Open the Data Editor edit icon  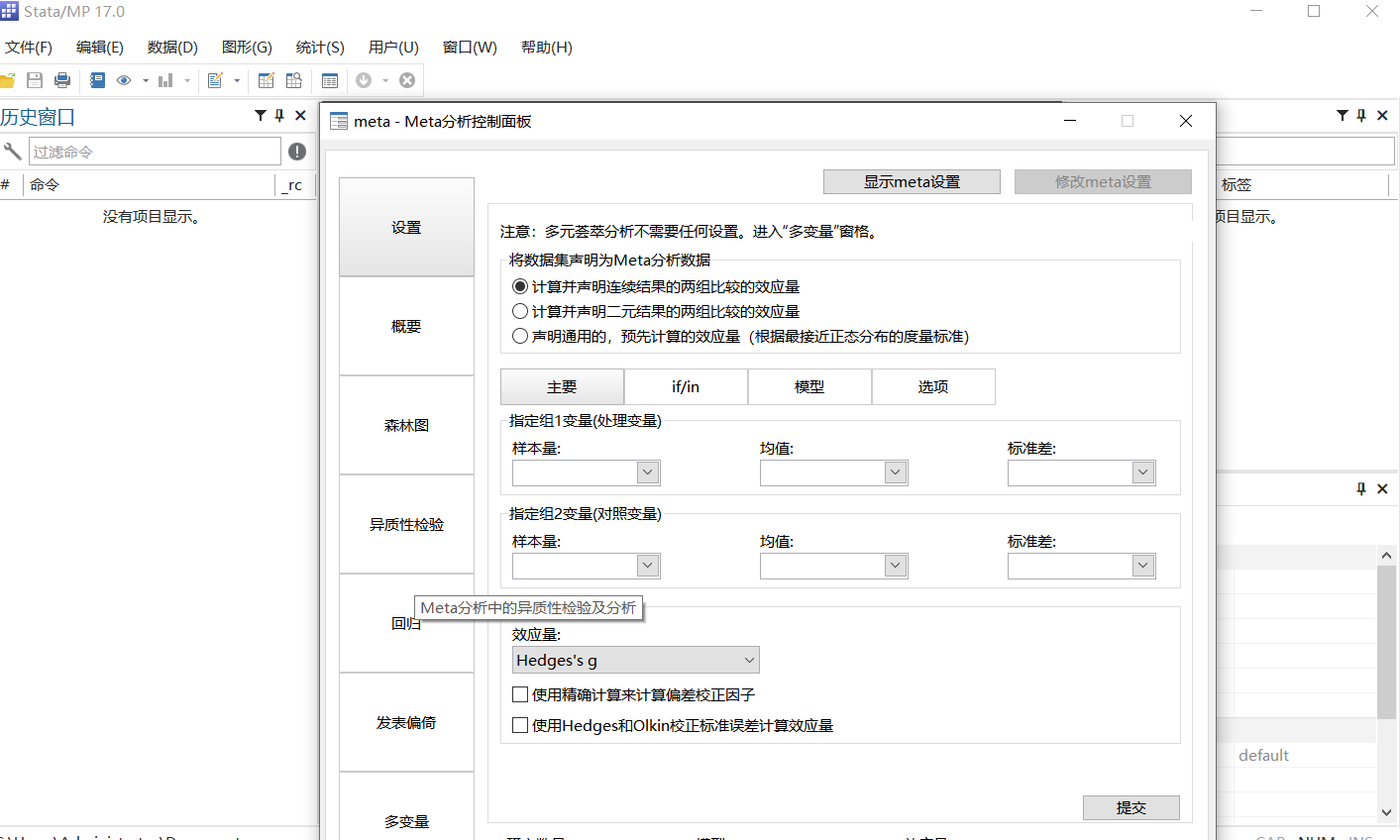[267, 80]
